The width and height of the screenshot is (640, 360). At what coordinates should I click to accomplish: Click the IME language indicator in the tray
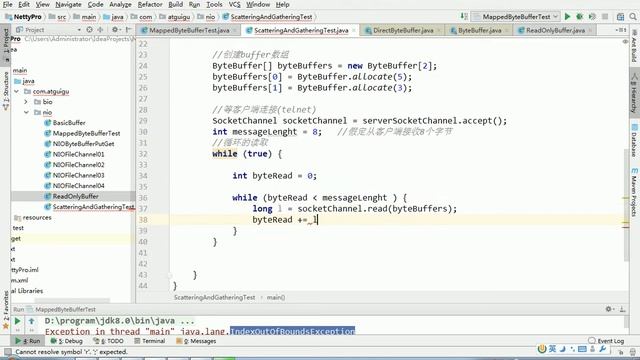pos(552,349)
